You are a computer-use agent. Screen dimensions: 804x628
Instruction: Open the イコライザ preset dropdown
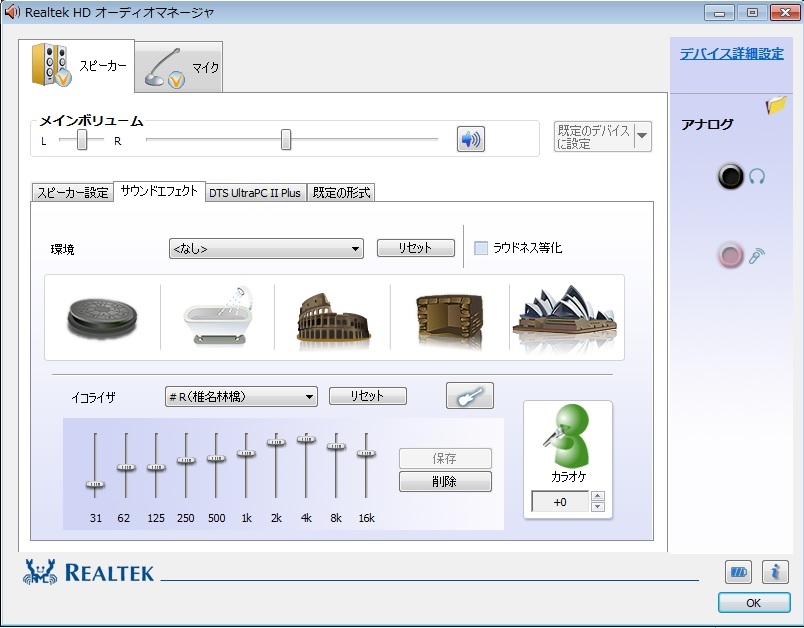tap(241, 397)
